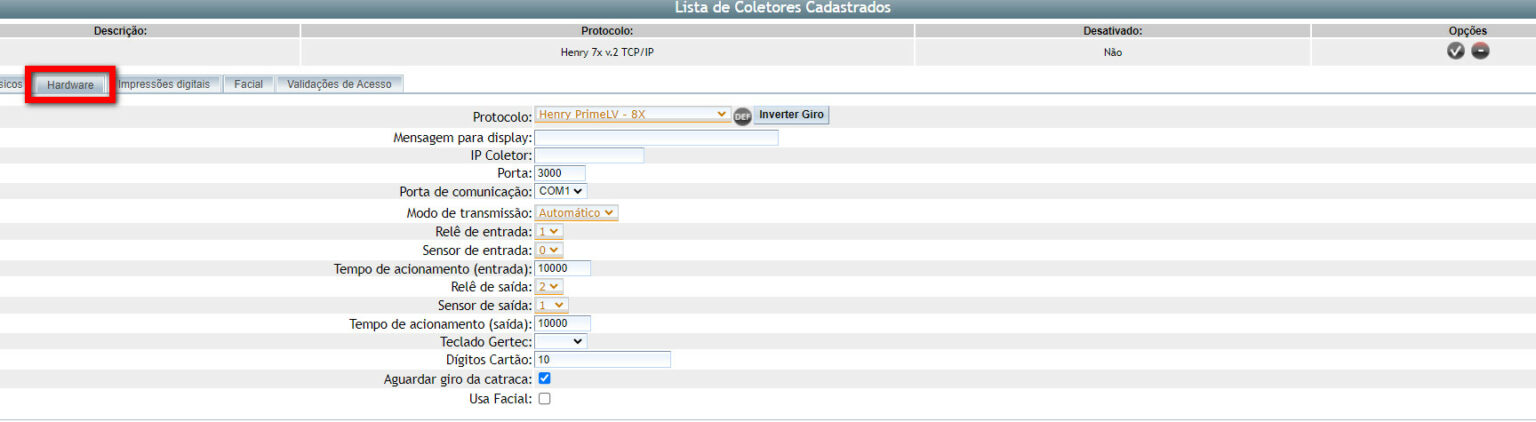Screen dimensions: 1536x422
Task: Uncheck Aguardar giro da catraca checkbox
Action: point(544,379)
